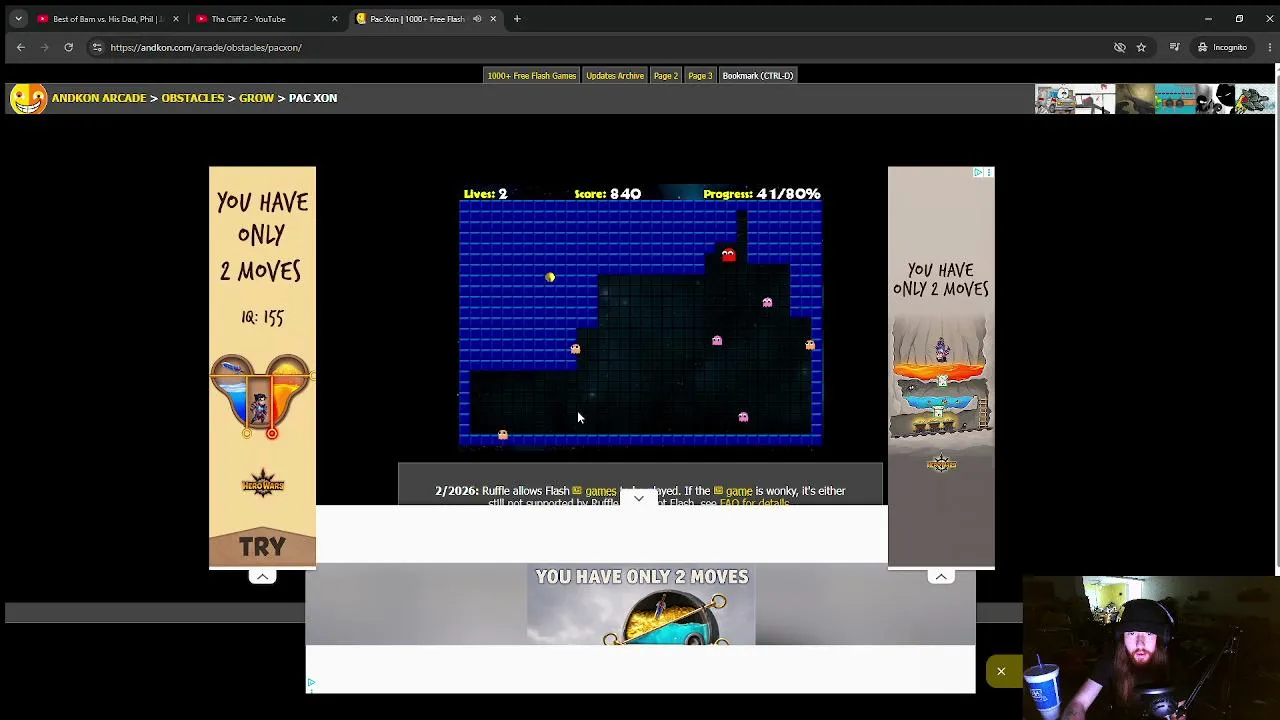Viewport: 1280px width, 720px height.
Task: Click the Lives: 2 counter
Action: coord(485,194)
